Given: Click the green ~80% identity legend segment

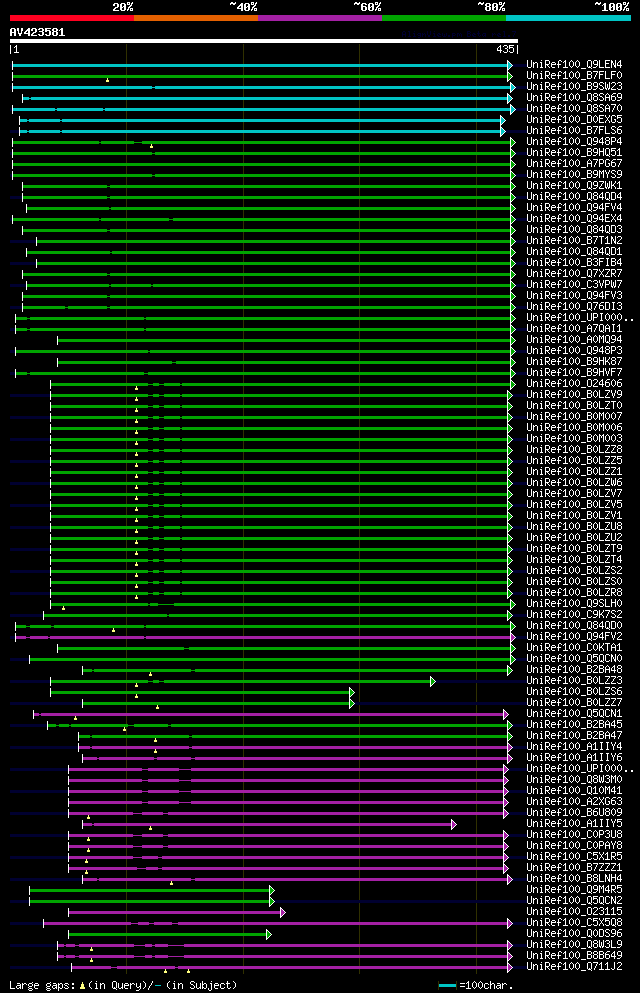Looking at the screenshot, I should (x=444, y=18).
